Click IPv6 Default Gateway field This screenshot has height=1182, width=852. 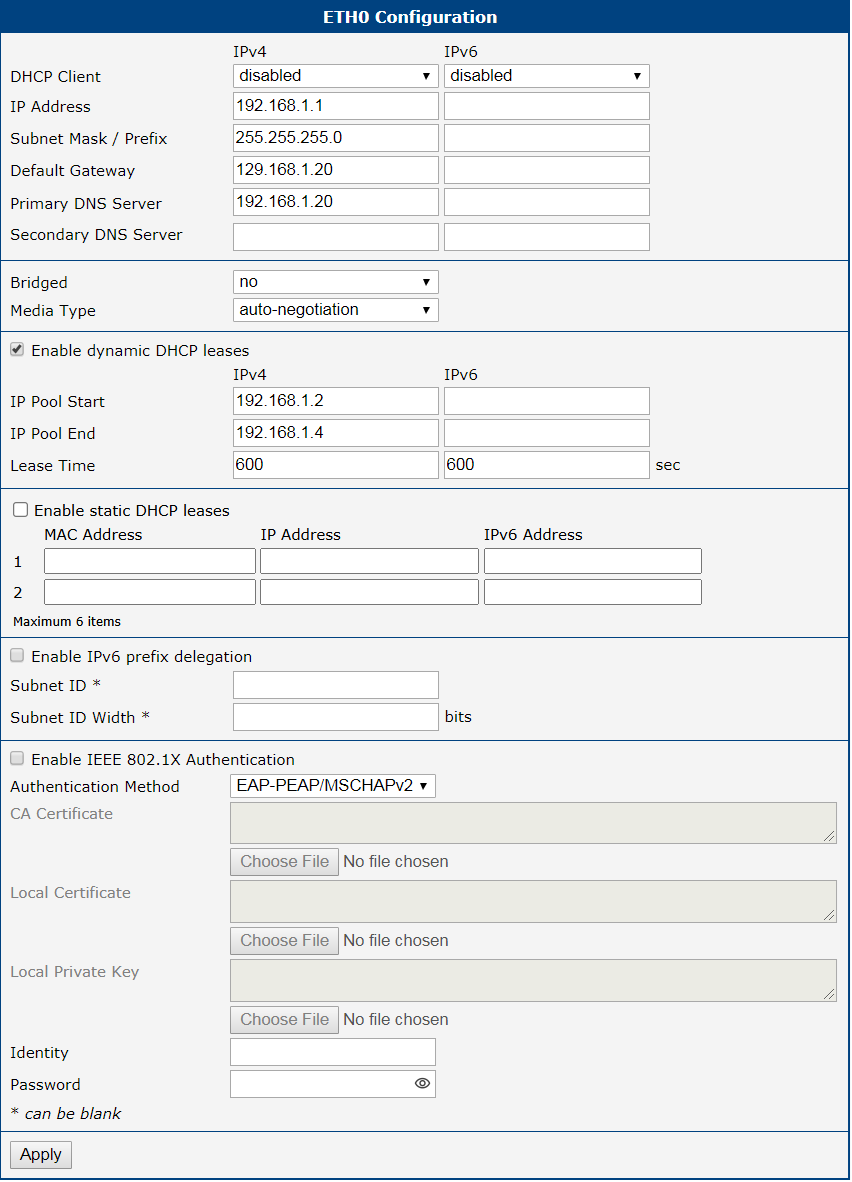point(547,170)
